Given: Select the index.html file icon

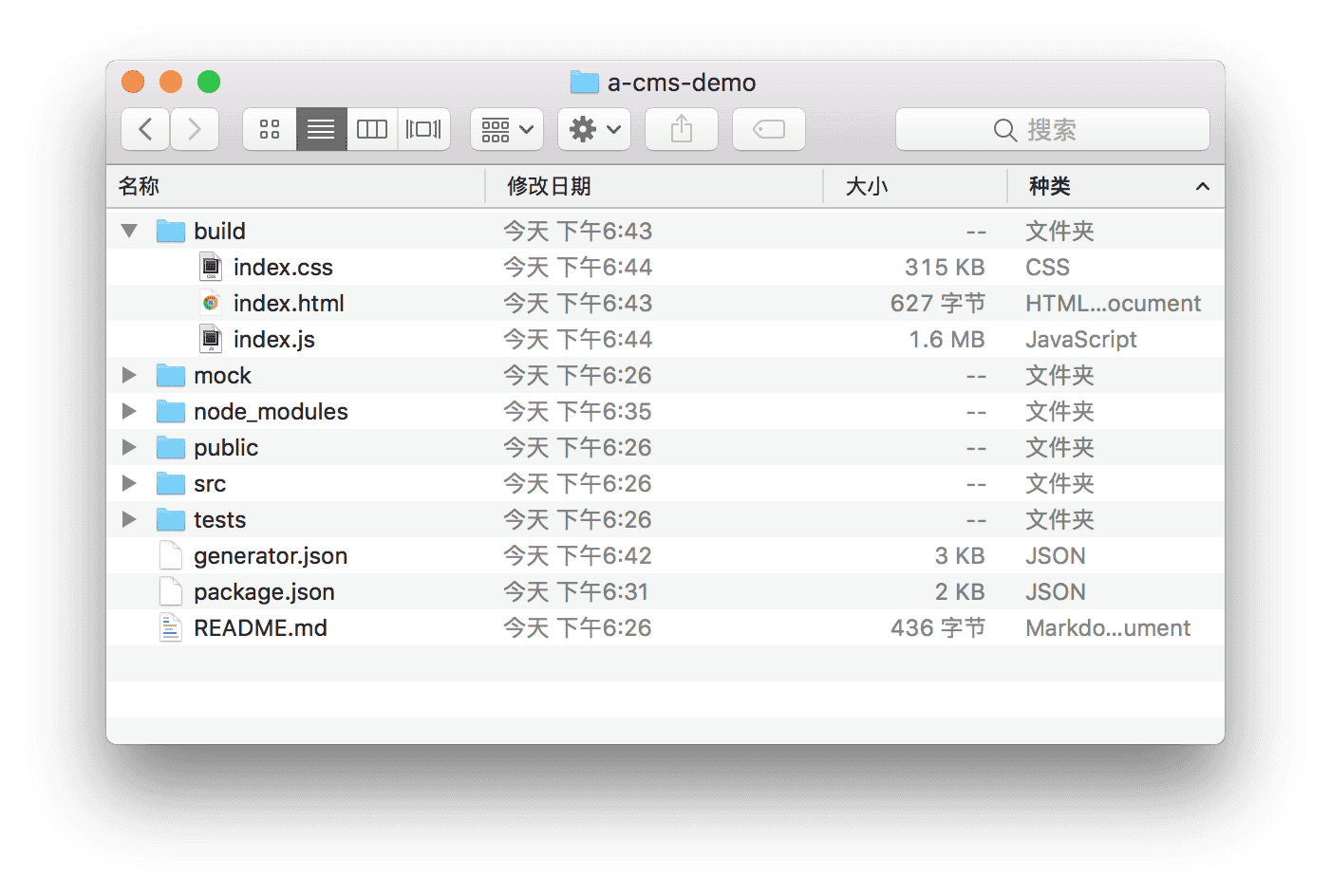Looking at the screenshot, I should coord(211,303).
